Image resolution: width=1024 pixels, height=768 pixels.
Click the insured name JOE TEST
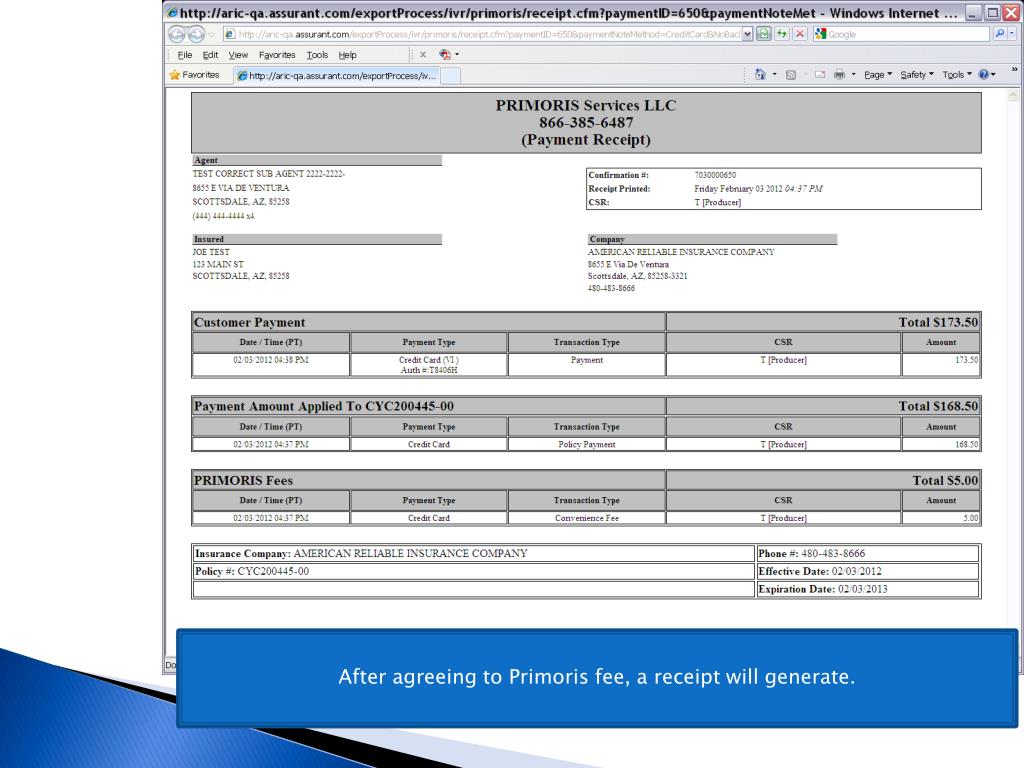[211, 252]
